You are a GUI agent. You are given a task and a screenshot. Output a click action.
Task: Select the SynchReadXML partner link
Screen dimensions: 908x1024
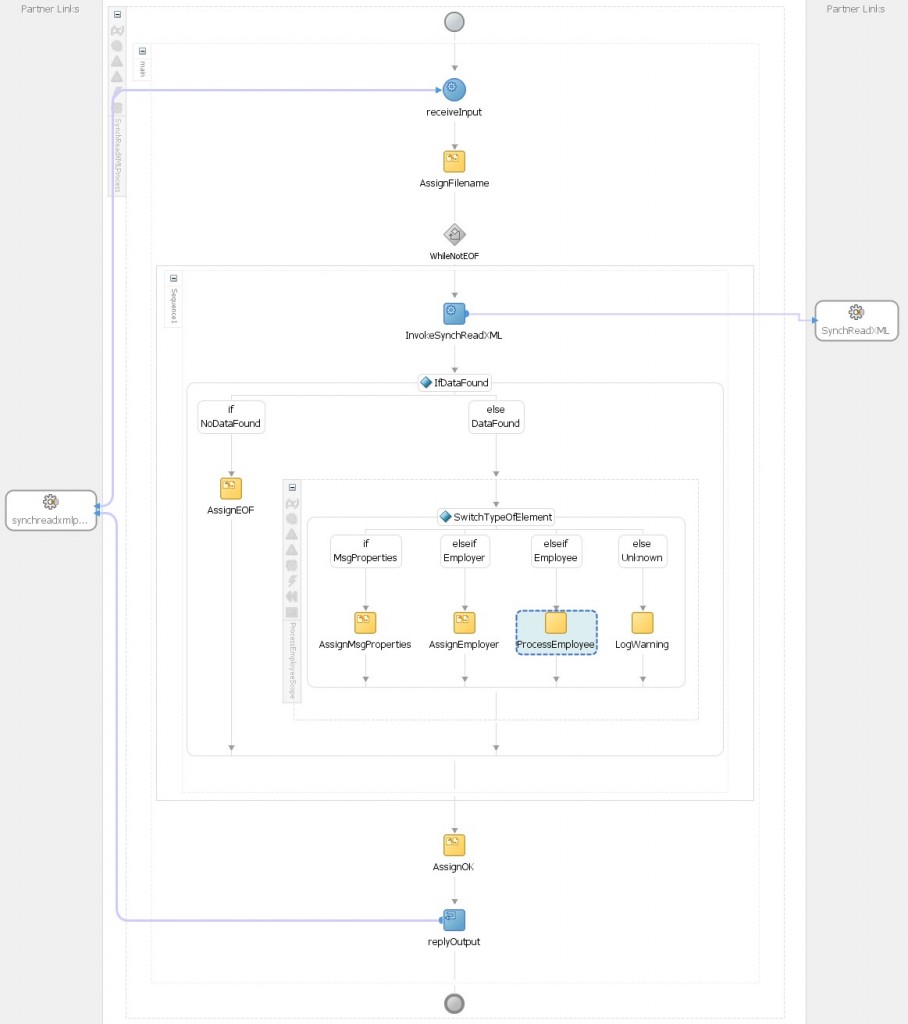(x=856, y=320)
